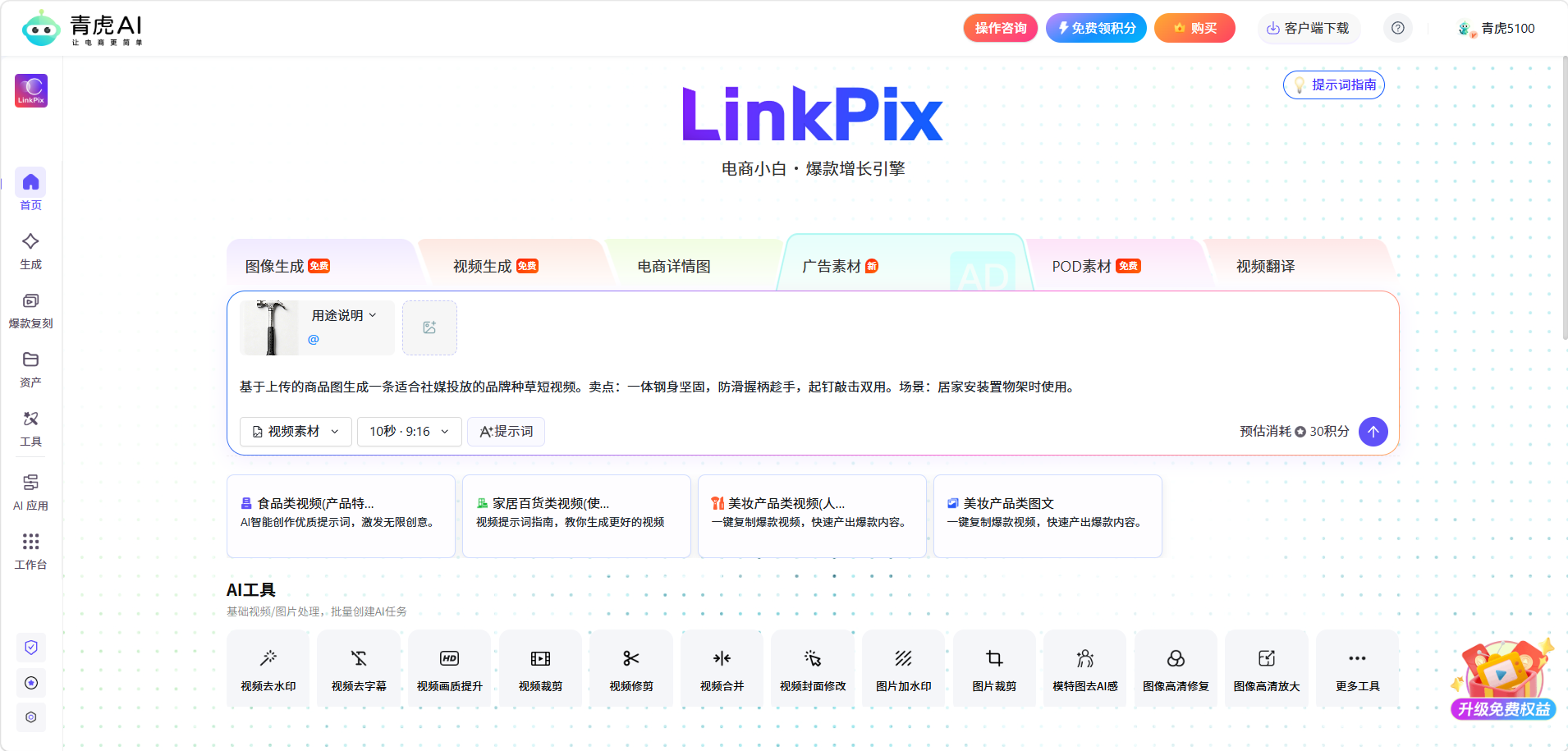Go to 首页 home in sidebar

point(31,191)
